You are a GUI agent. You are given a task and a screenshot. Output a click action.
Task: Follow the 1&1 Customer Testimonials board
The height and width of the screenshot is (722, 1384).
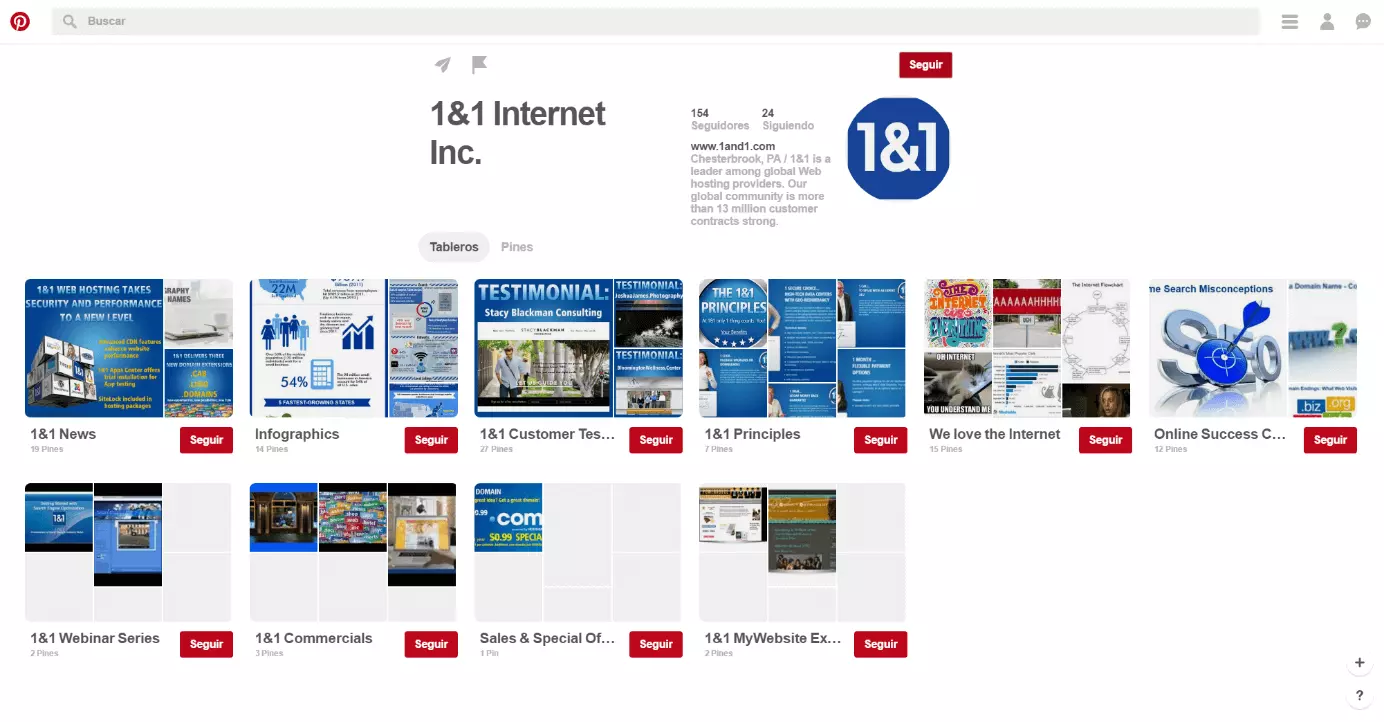(x=656, y=440)
